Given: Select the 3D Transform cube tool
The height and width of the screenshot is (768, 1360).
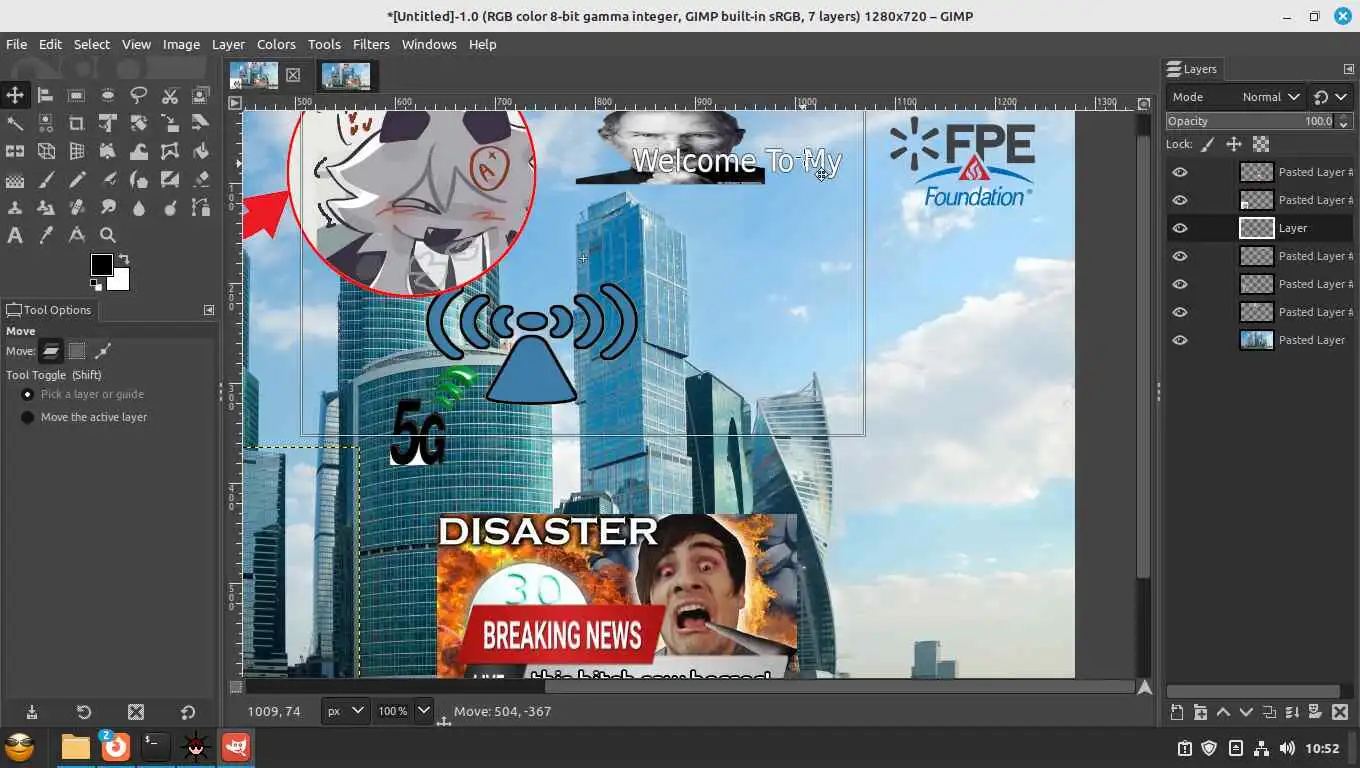Looking at the screenshot, I should coord(45,152).
